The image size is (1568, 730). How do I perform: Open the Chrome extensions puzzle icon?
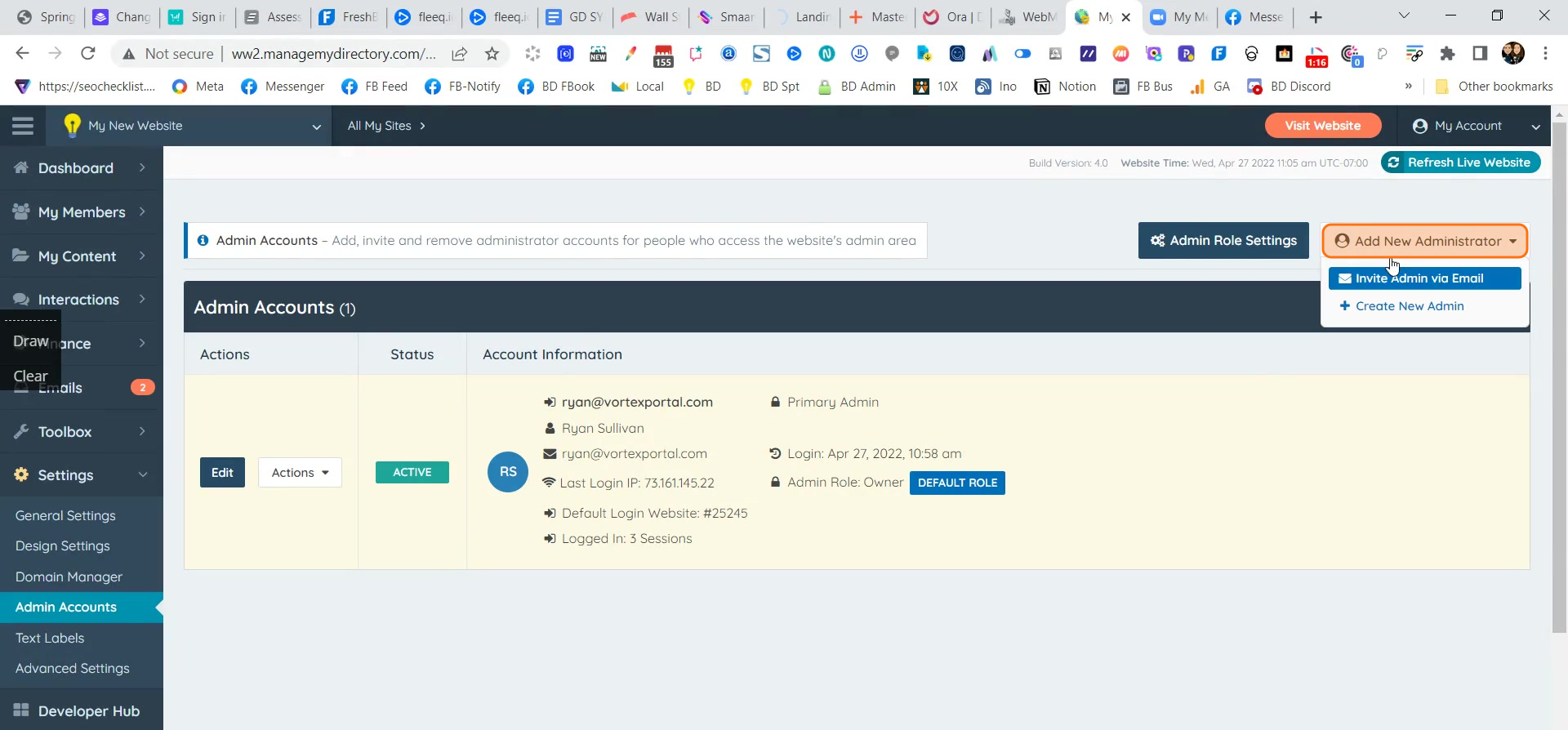coord(1447,54)
